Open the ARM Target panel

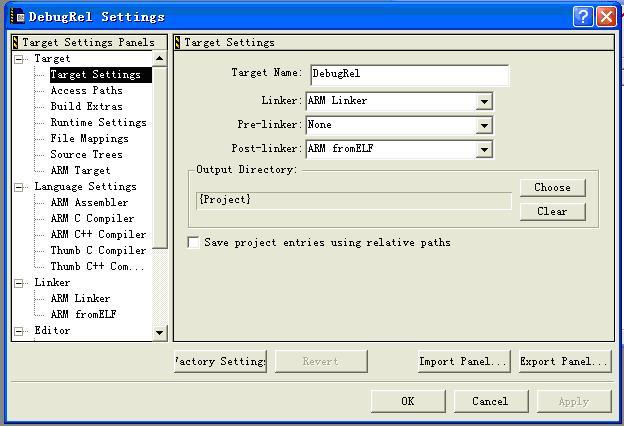point(80,170)
